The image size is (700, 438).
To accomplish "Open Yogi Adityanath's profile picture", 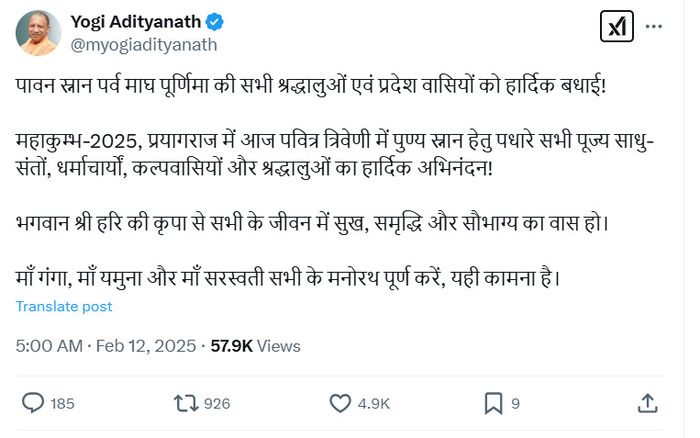I will click(38, 32).
